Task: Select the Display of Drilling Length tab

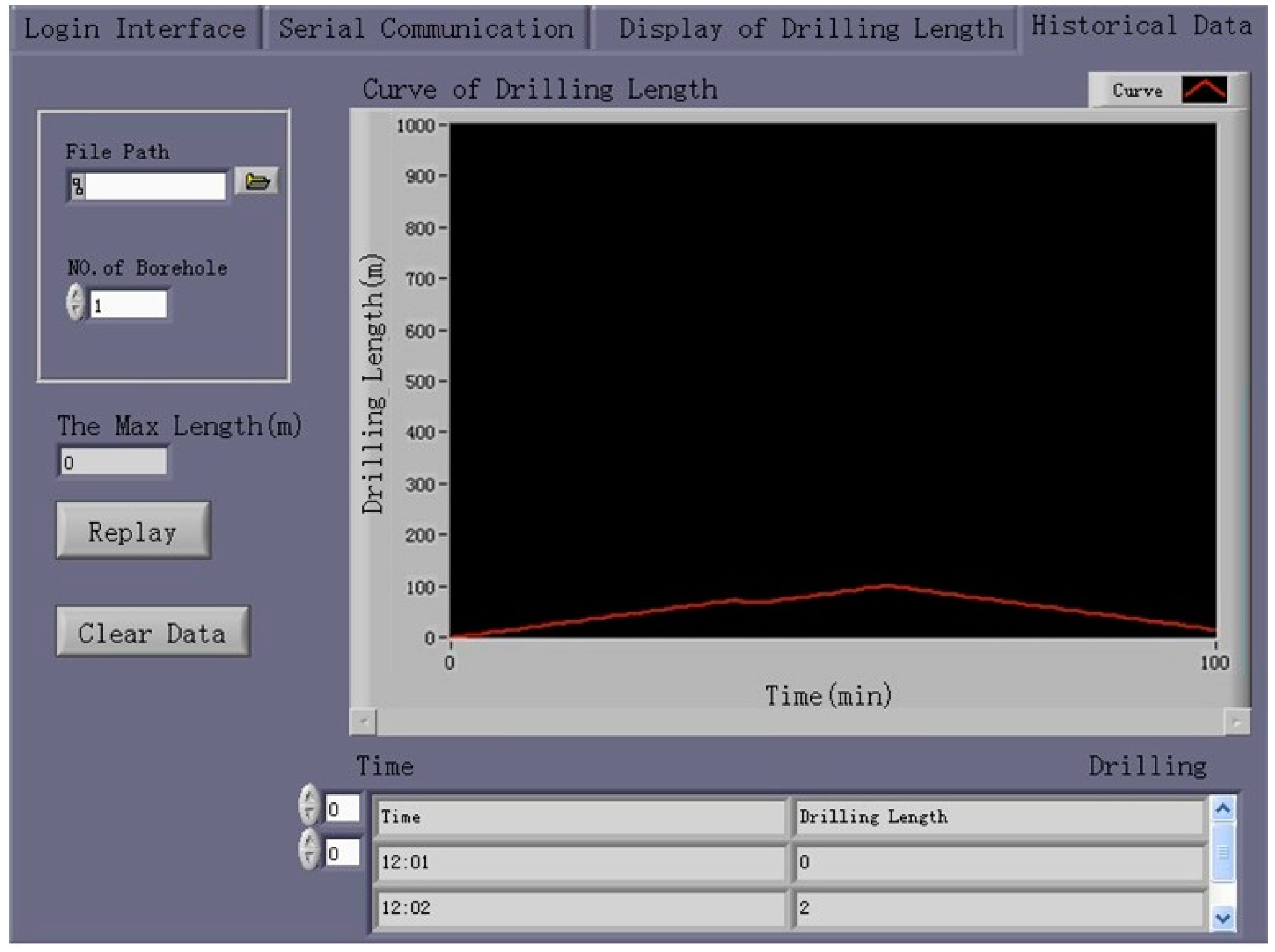Action: [x=810, y=29]
